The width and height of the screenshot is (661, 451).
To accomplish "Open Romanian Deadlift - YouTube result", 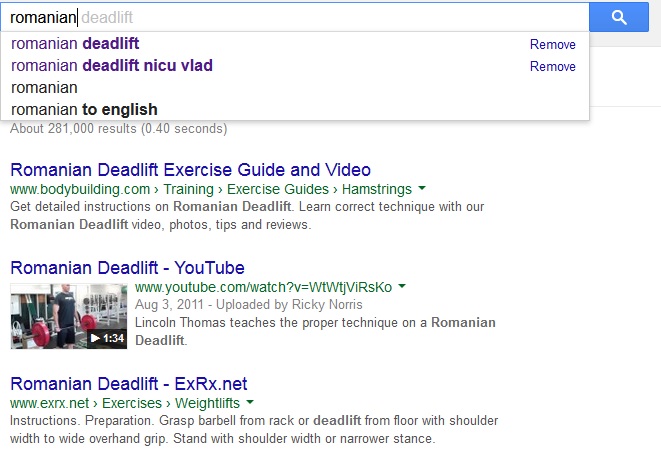I will [127, 268].
